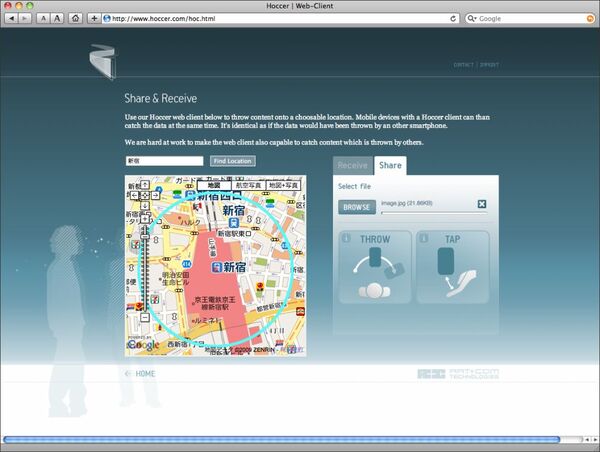Open the Contact link in header
The image size is (600, 452).
pos(463,65)
